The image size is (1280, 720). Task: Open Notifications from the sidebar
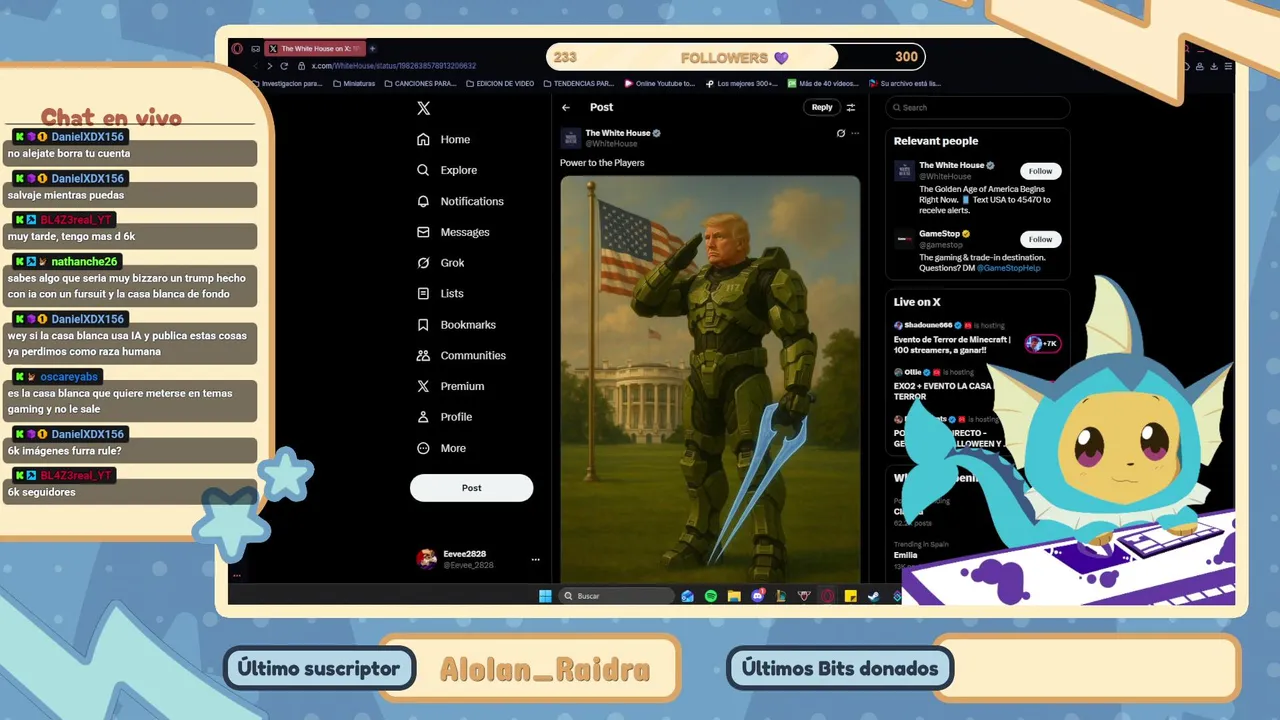pos(460,201)
